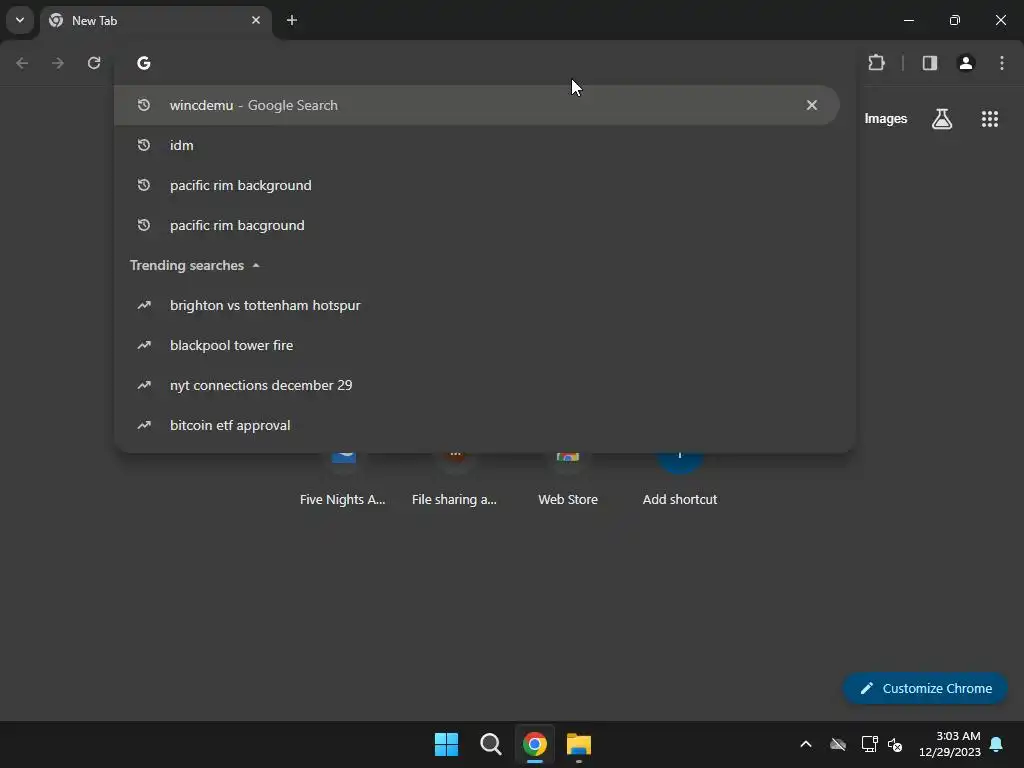Screen dimensions: 1024x768
Task: Click the Customize Chrome button
Action: point(925,688)
